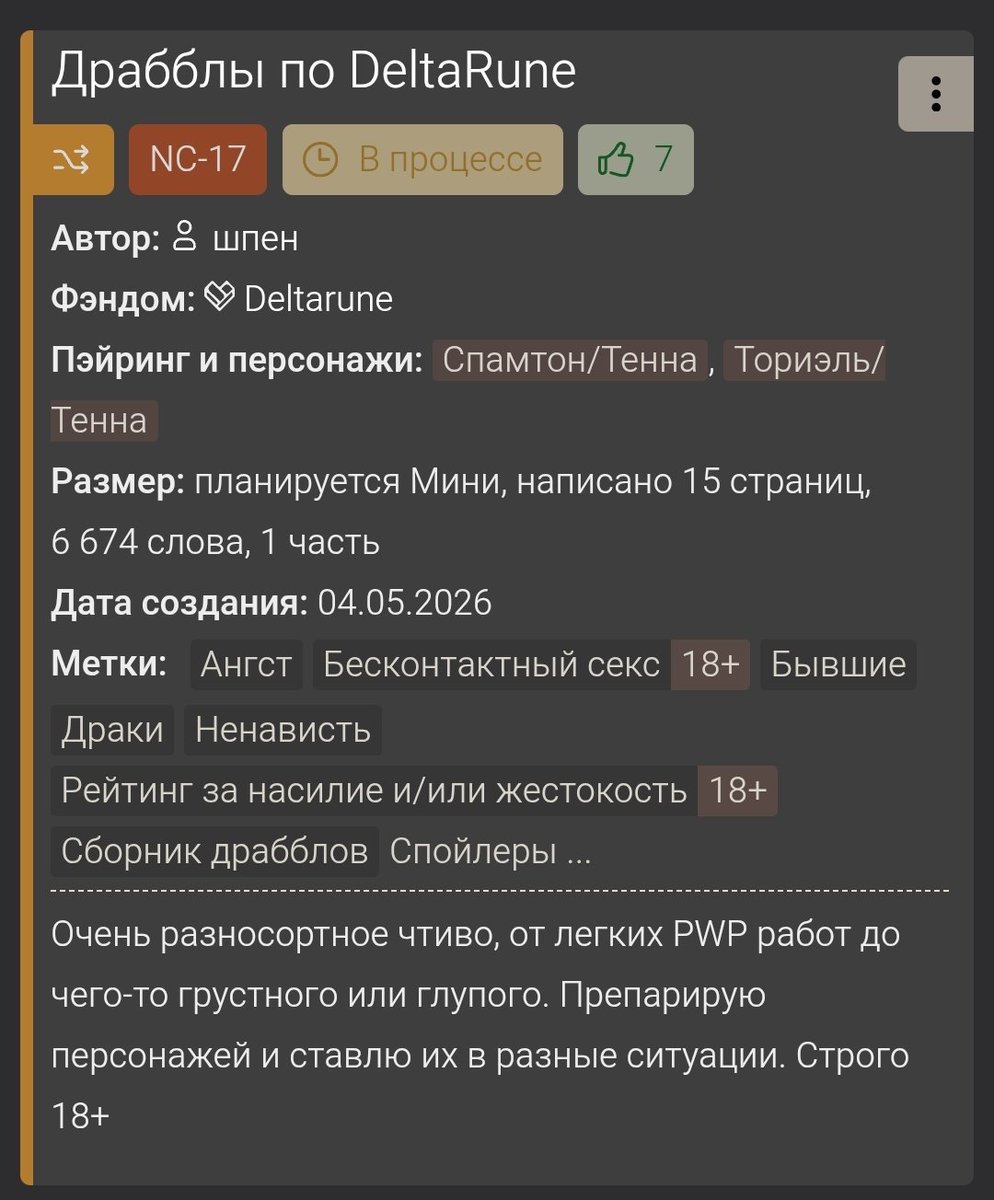Viewport: 994px width, 1200px height.
Task: Open the 'Ангст' tag
Action: [x=247, y=665]
